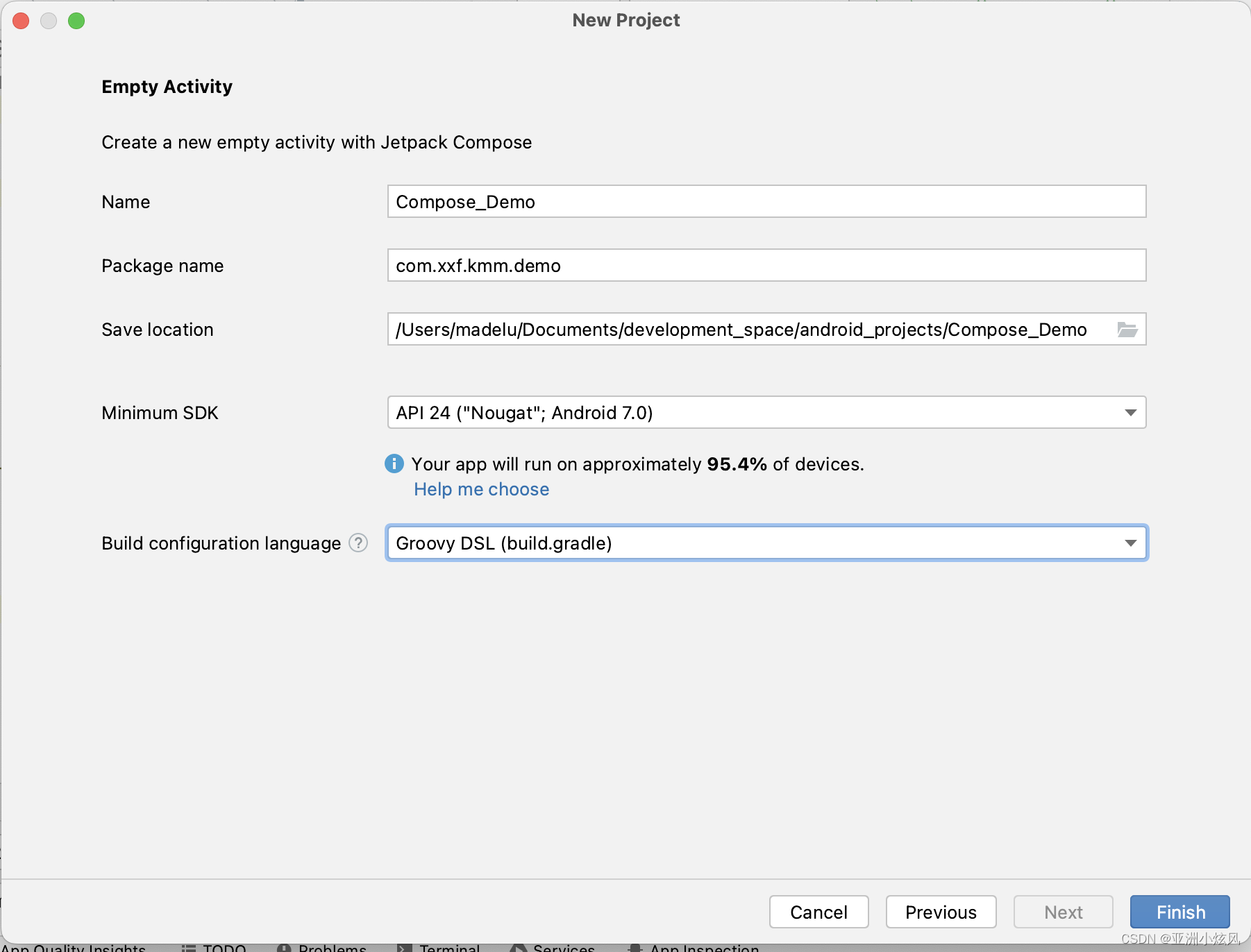Click the help question mark beside Build configuration language

coord(358,543)
